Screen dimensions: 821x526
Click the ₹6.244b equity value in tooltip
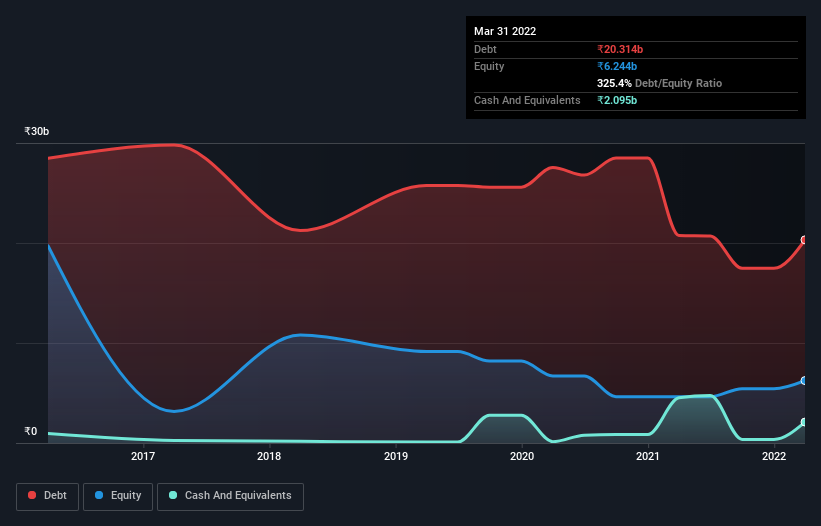(x=617, y=66)
